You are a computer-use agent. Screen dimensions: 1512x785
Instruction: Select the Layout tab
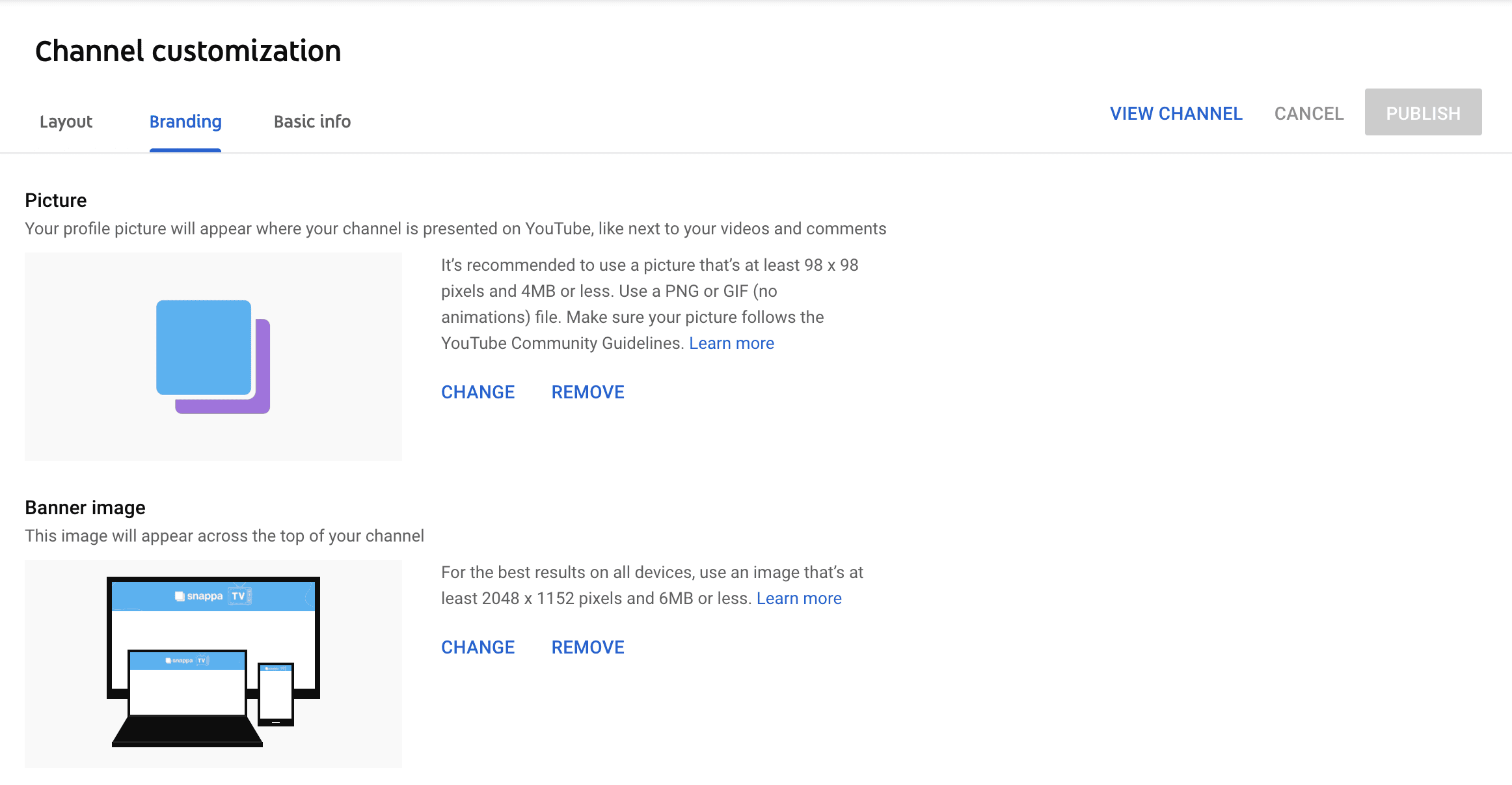(x=66, y=122)
